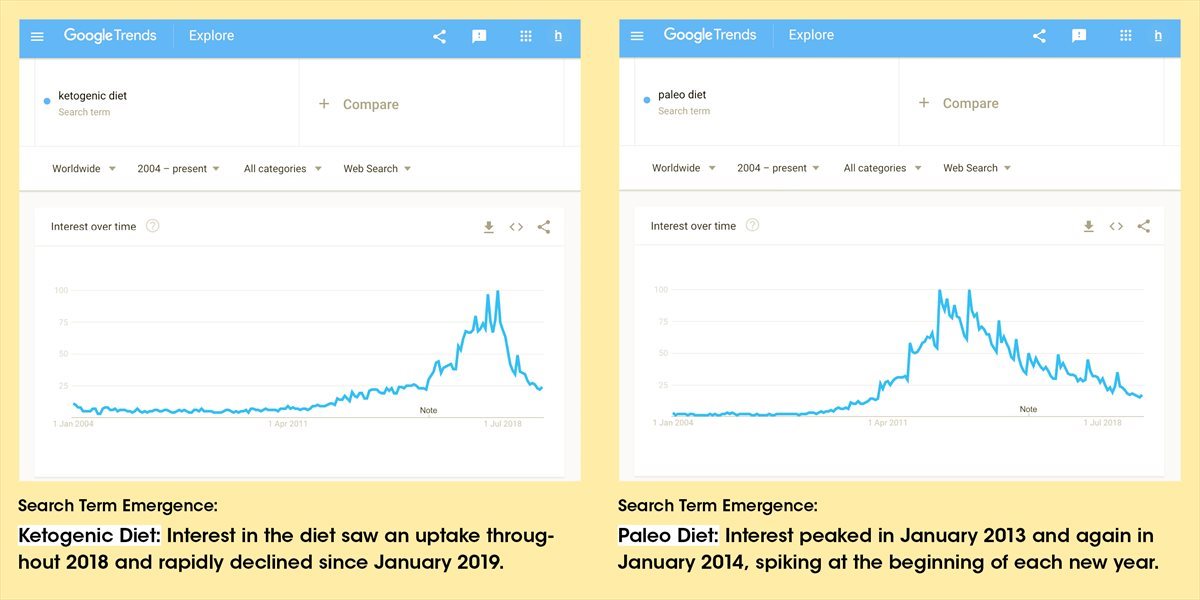Click share icon in left Trends header

[439, 37]
